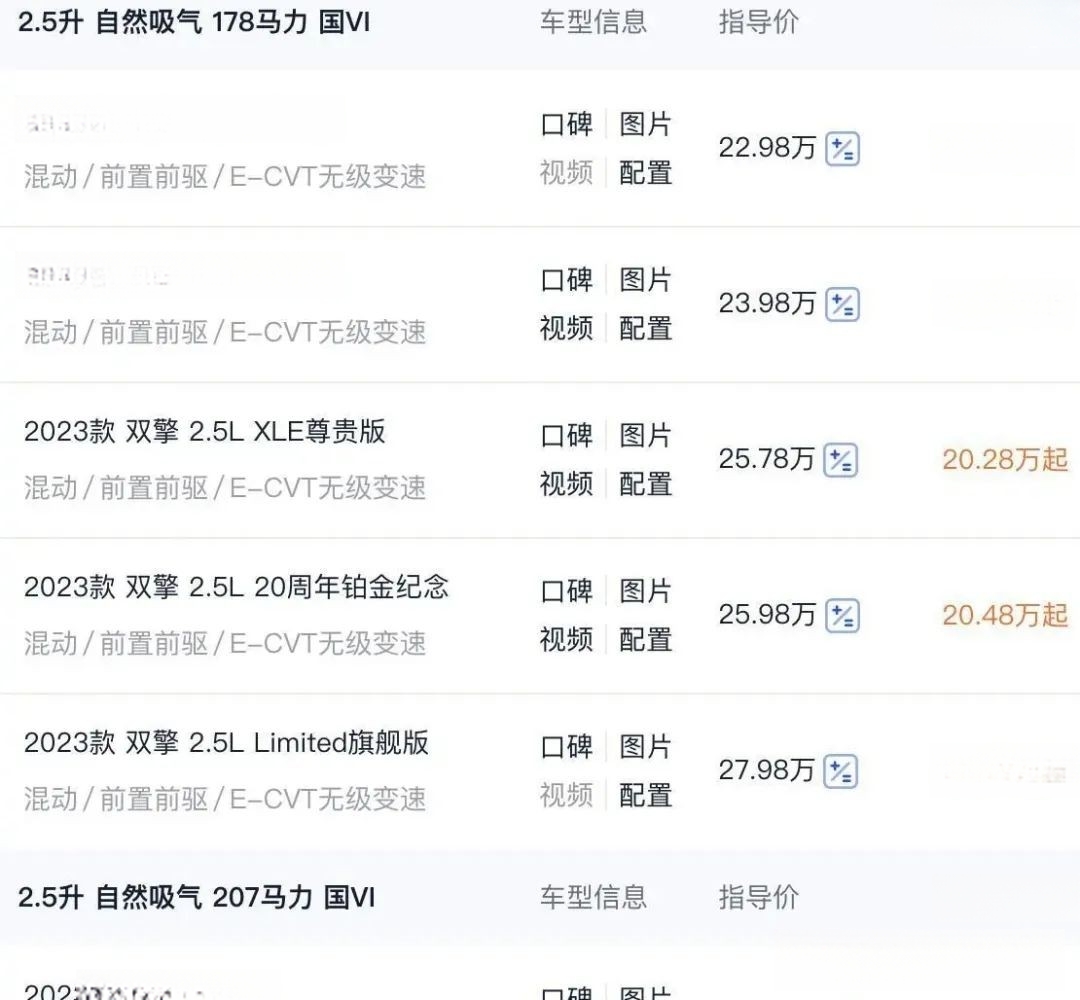Open 配置 for the 22.98万 model
This screenshot has height=1000, width=1080.
click(645, 173)
